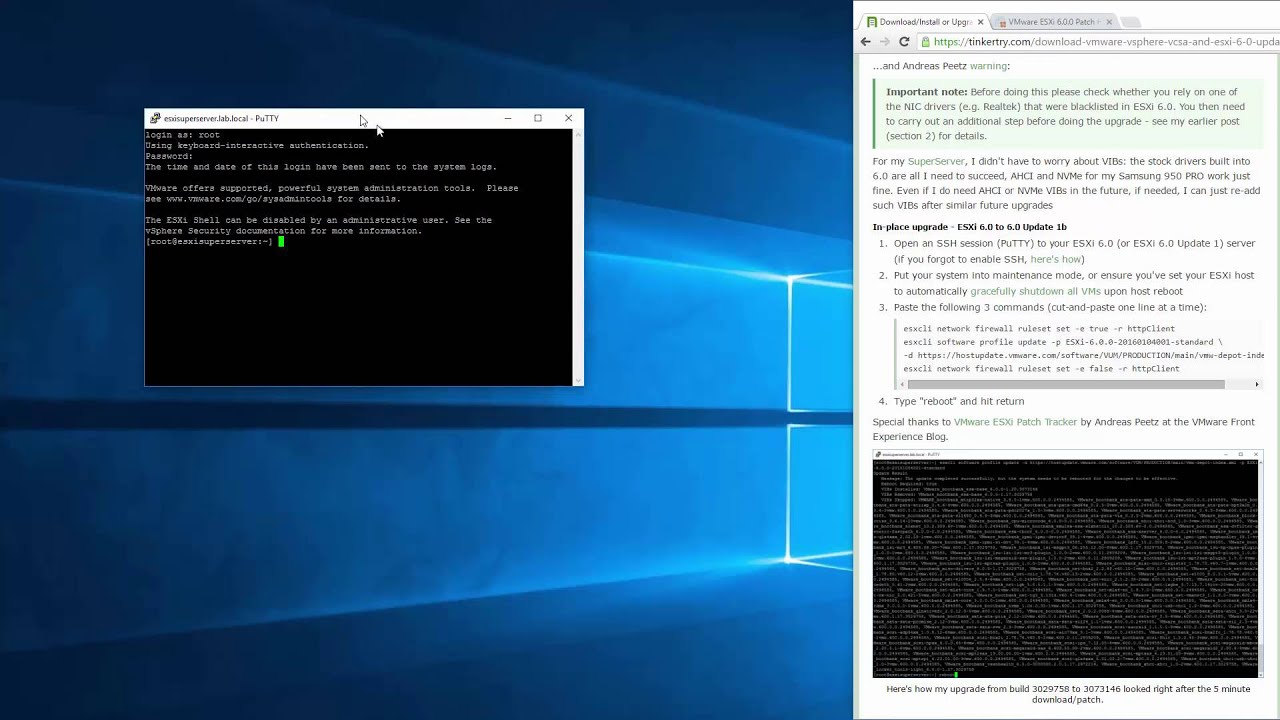Click the PuTTY upgrade screenshot thumbnail

tap(1067, 564)
